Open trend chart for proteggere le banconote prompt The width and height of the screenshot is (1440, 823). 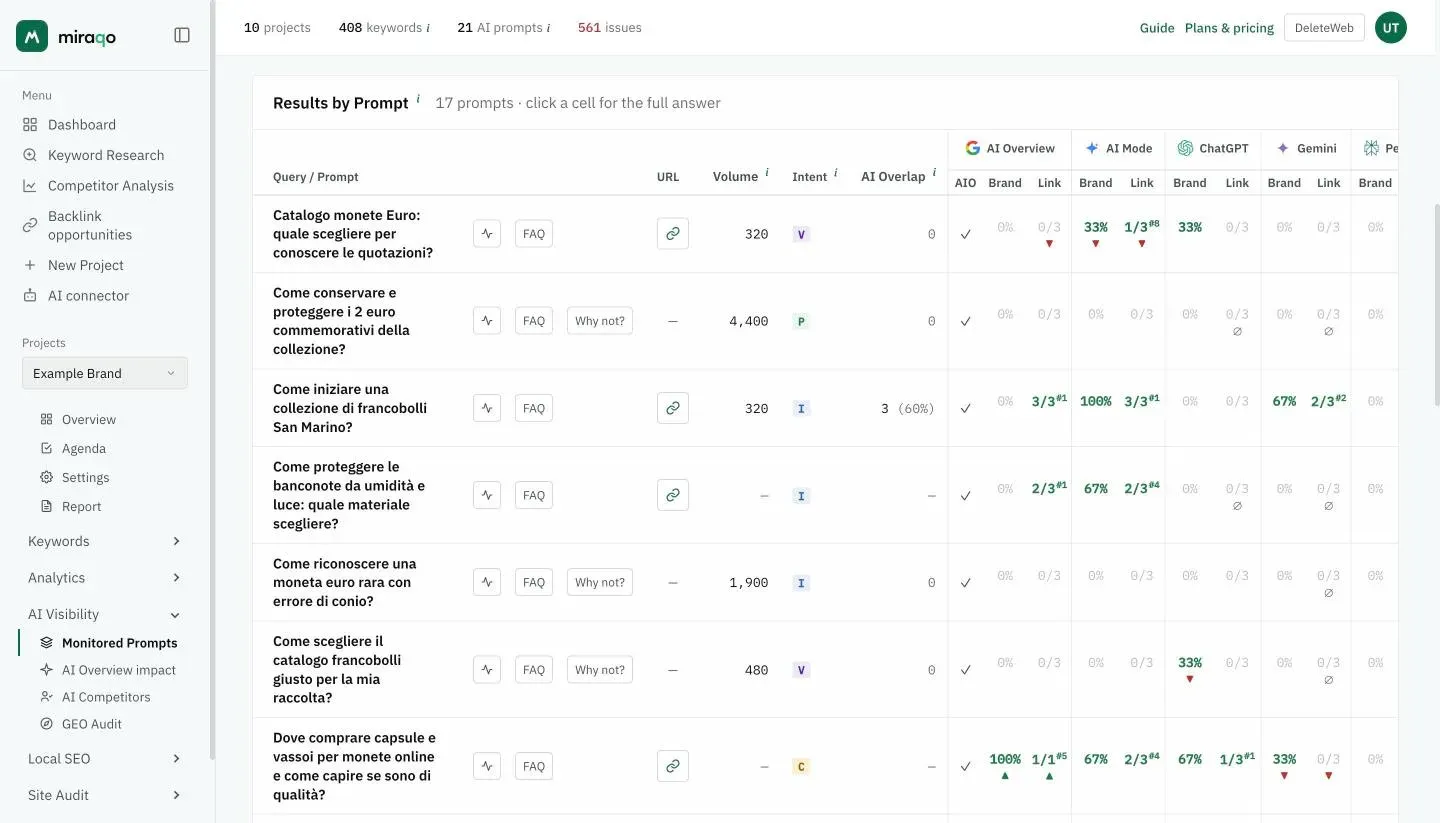point(487,495)
